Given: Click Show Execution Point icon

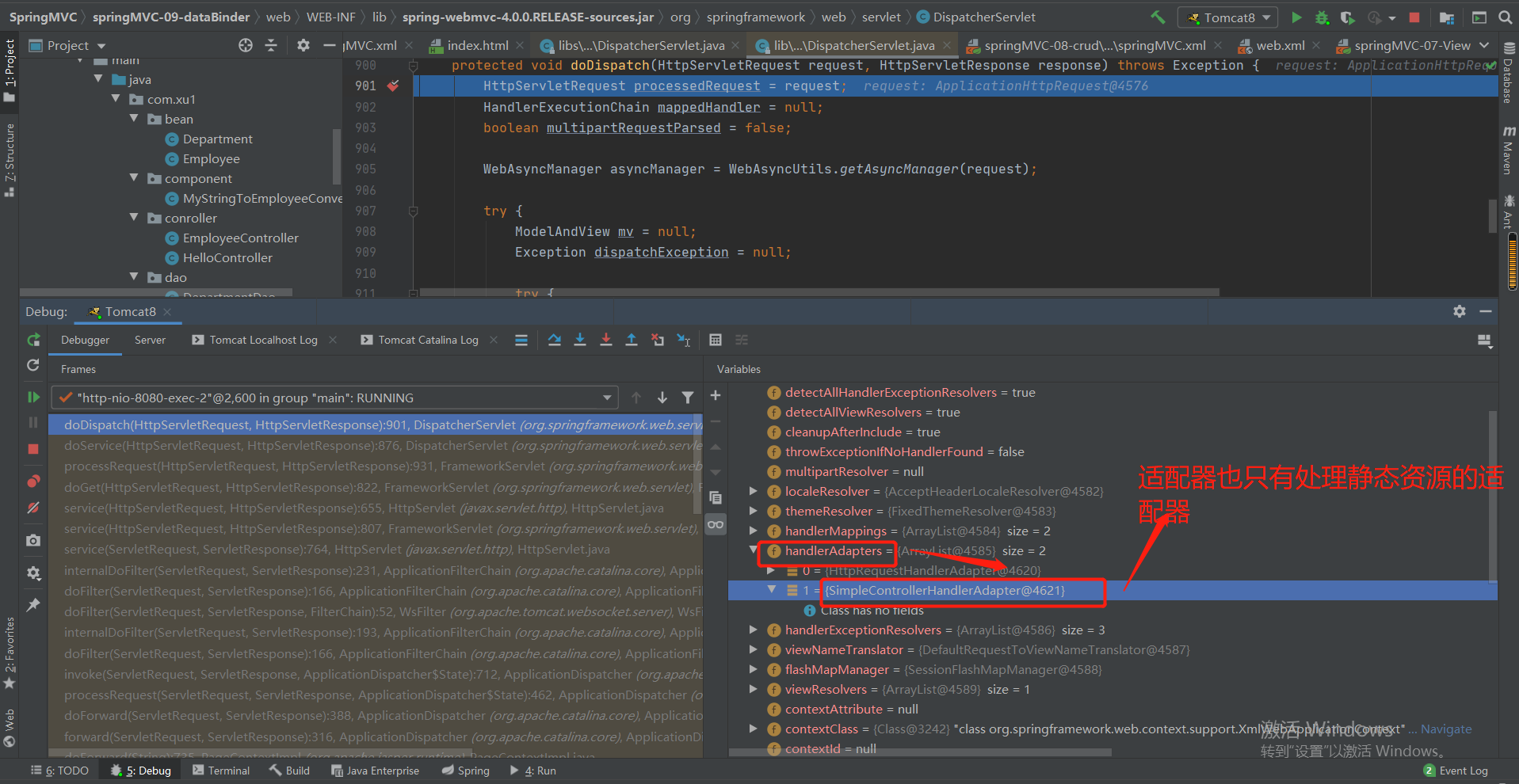Looking at the screenshot, I should click(x=521, y=340).
